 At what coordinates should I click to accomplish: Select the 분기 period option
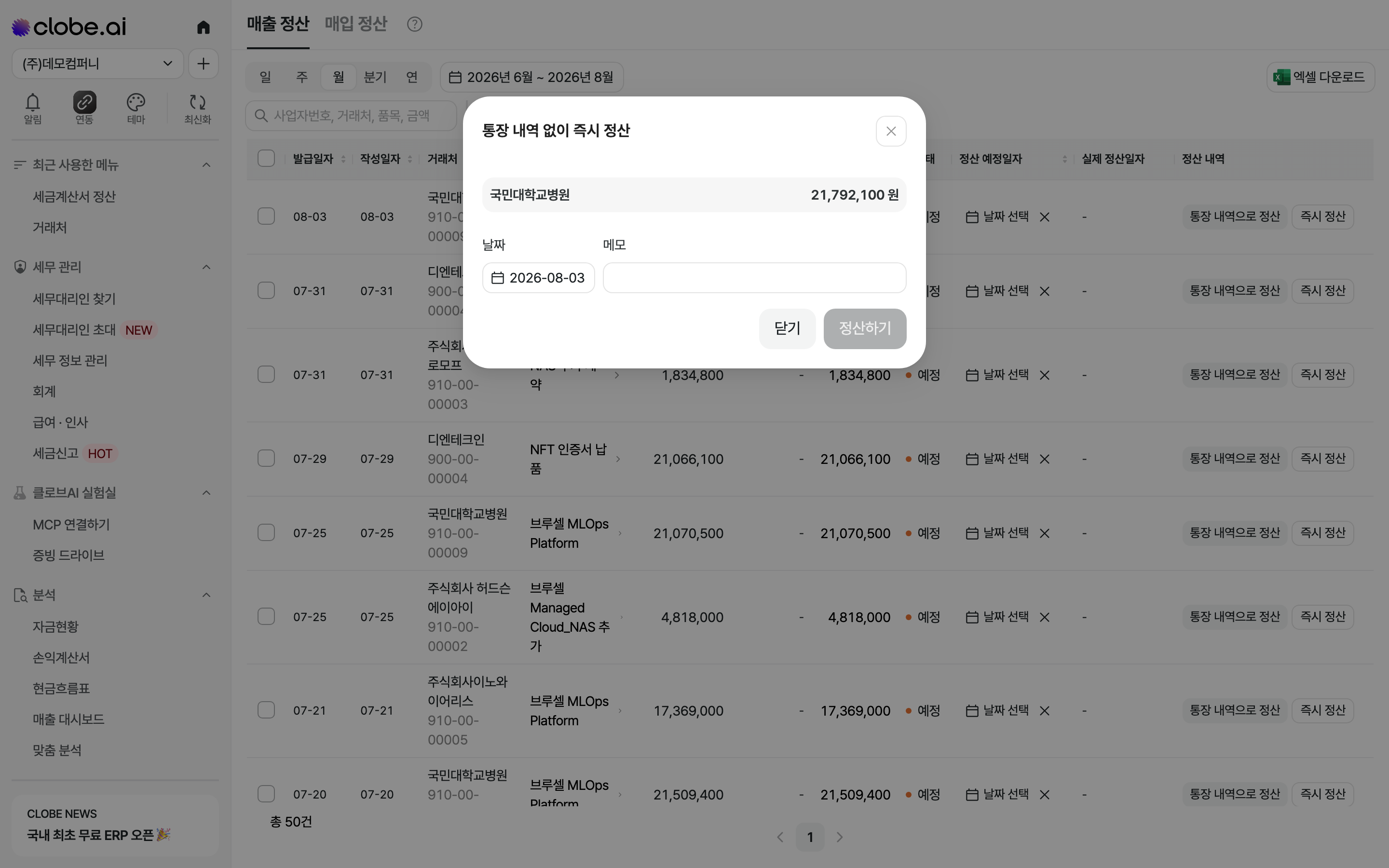click(375, 77)
